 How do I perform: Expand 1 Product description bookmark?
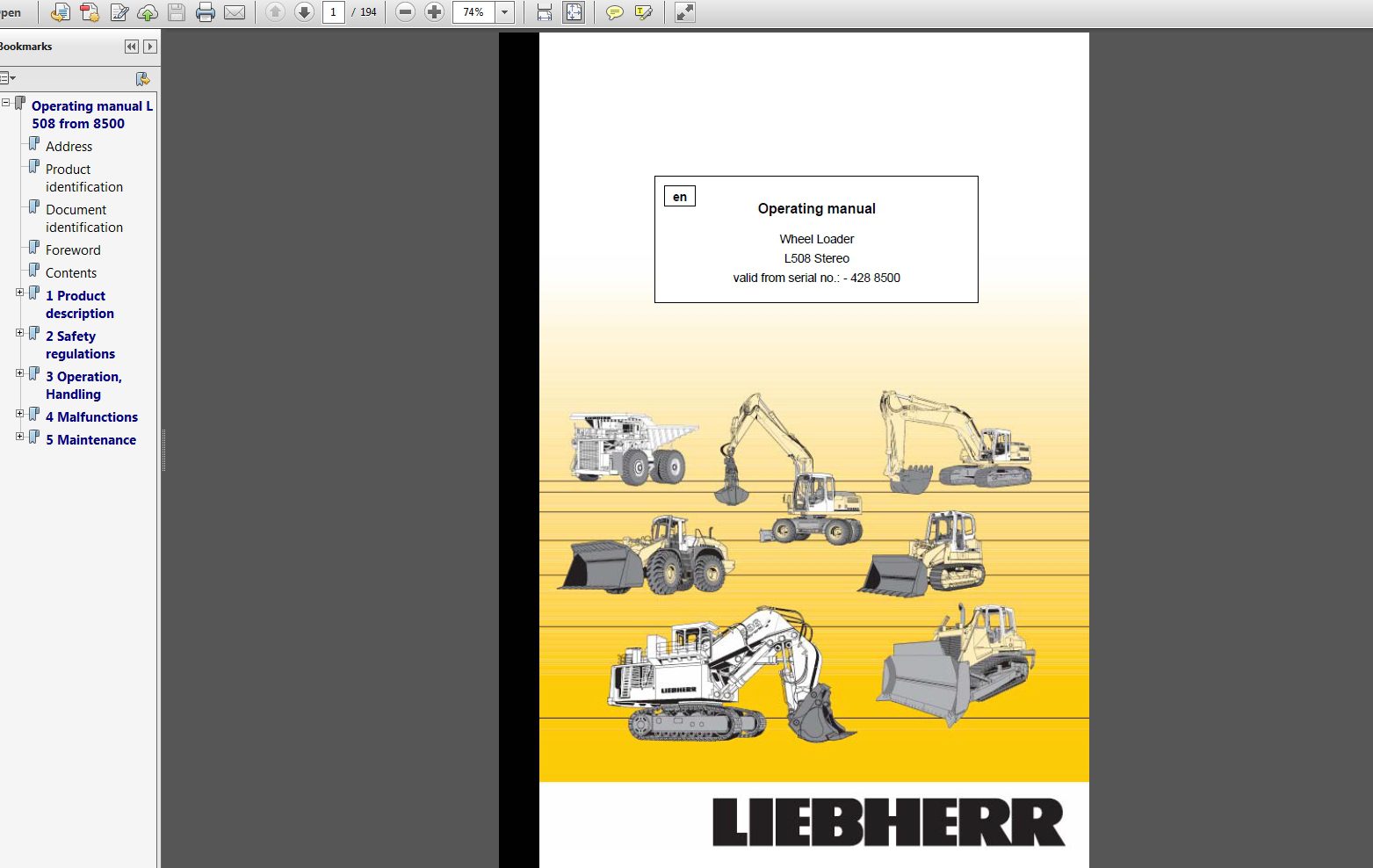20,293
